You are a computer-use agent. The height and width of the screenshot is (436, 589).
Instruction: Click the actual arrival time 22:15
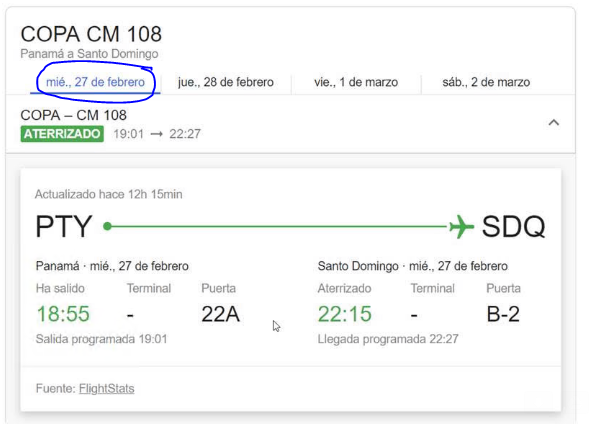coord(345,314)
